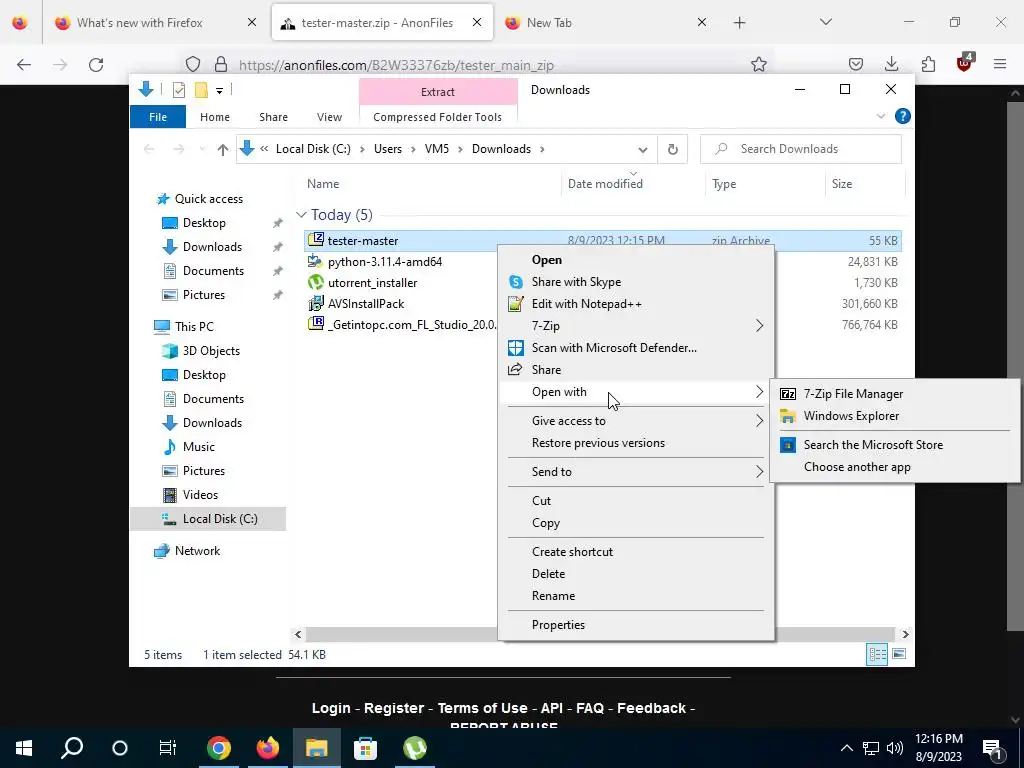1024x768 pixels.
Task: Select the python-3.11.4-amd64 file
Action: 385,261
